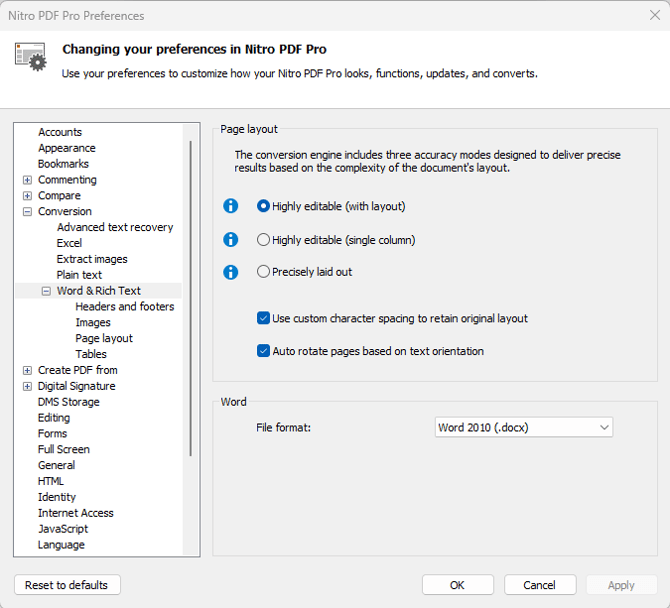Select Word & Rich Text tree item
The image size is (670, 608).
99,291
